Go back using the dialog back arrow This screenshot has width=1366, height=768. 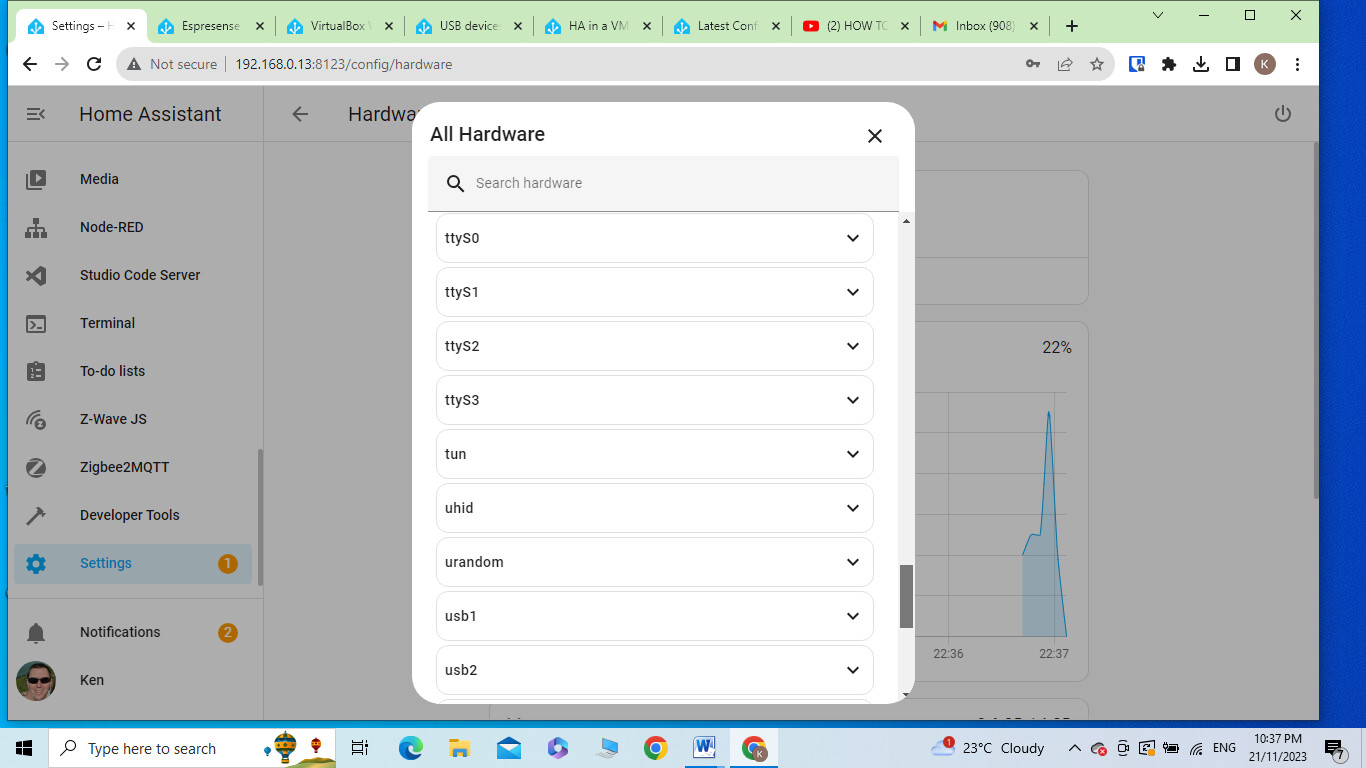pos(299,114)
